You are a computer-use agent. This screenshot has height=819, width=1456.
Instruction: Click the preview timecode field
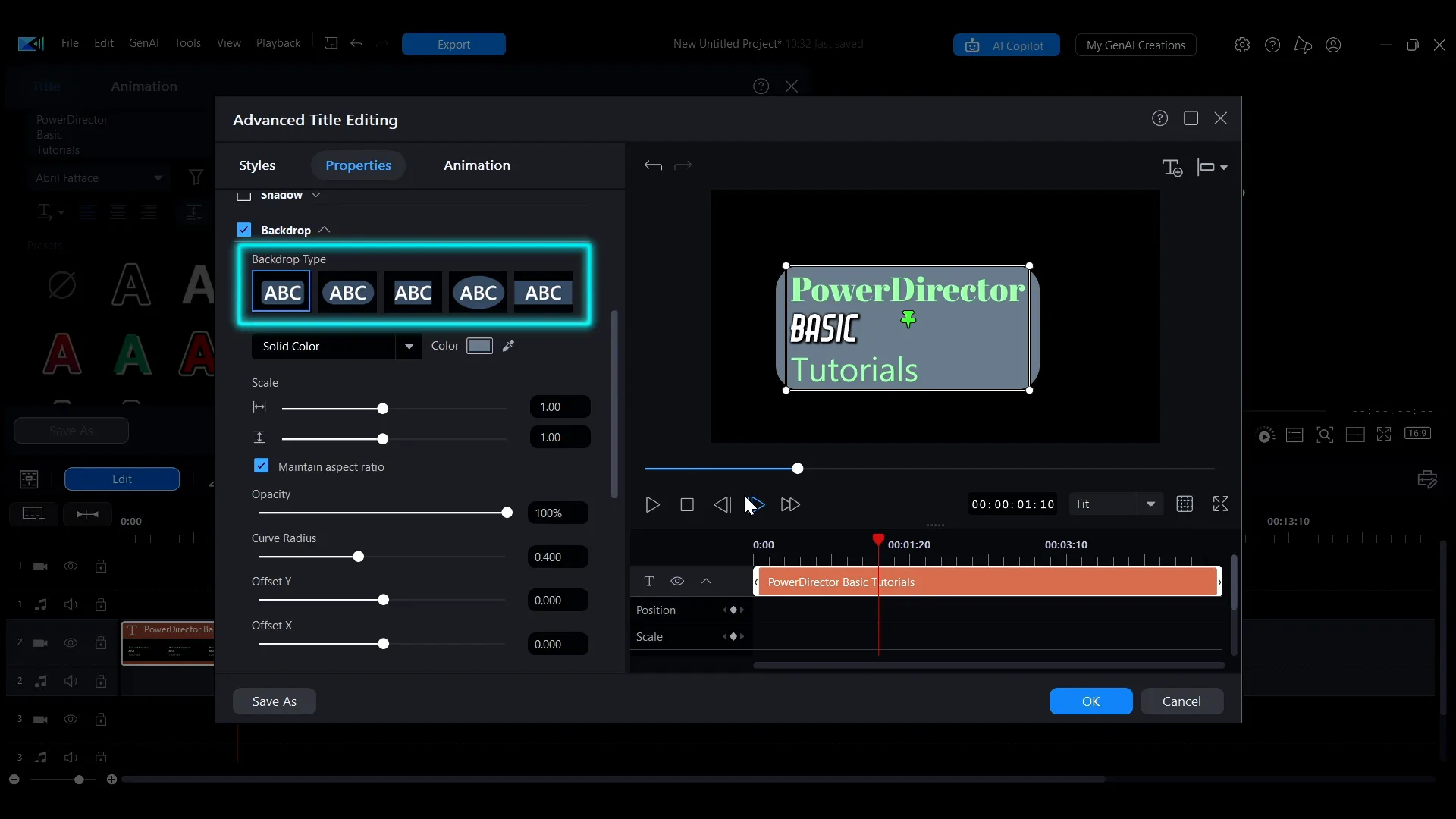pyautogui.click(x=1013, y=504)
